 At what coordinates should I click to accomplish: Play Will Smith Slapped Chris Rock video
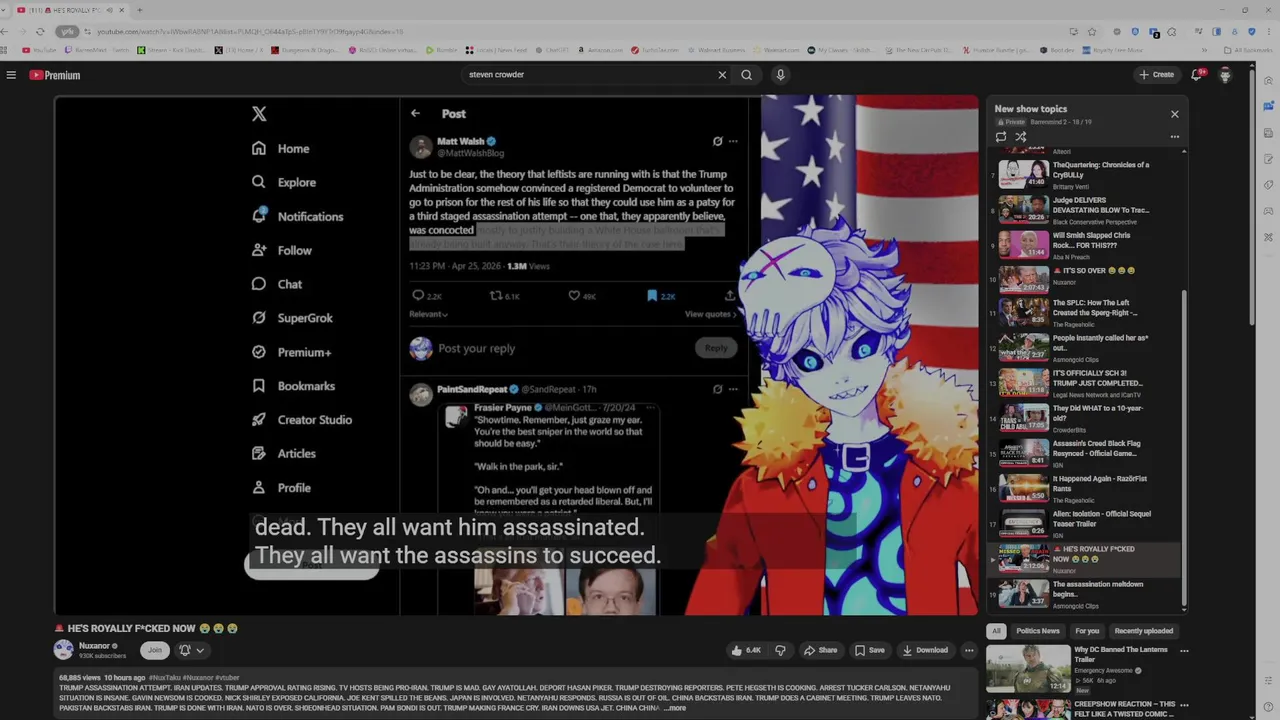tap(1086, 244)
